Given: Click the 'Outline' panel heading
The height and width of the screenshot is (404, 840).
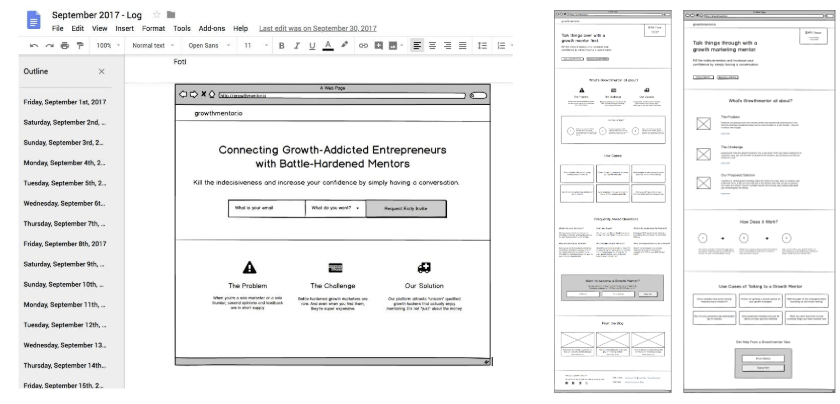Looking at the screenshot, I should (x=35, y=71).
